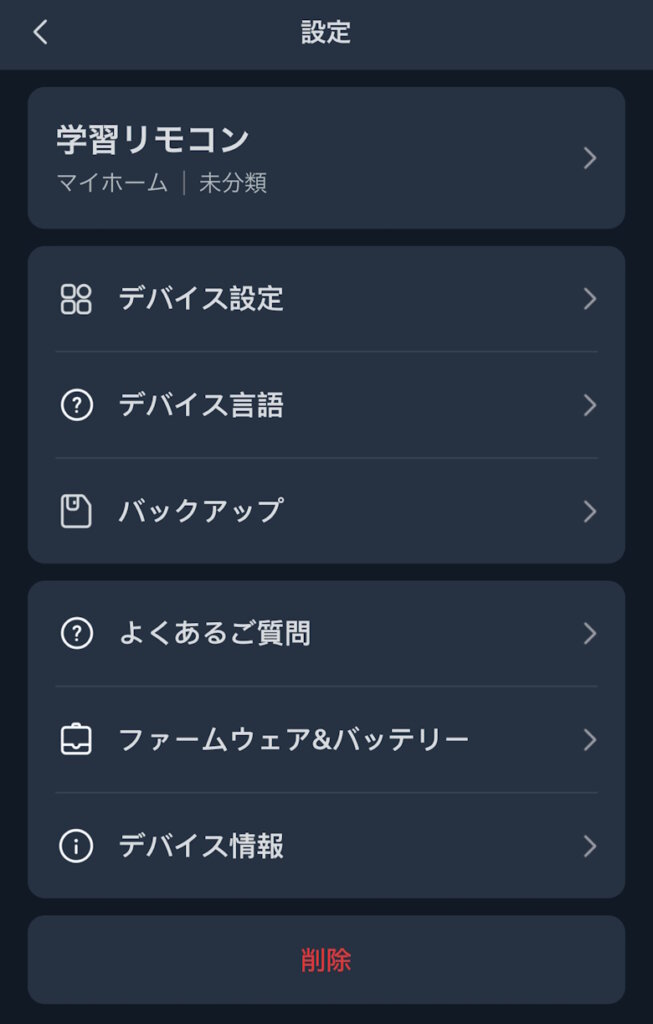Open the よくあるご質問 help entry
The image size is (653, 1024).
coord(326,633)
